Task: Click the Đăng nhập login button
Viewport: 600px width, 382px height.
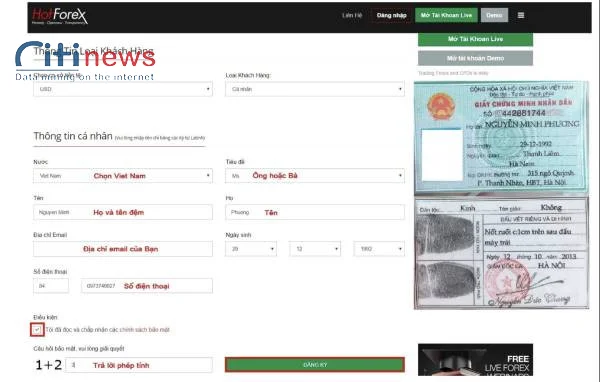Action: click(x=391, y=15)
